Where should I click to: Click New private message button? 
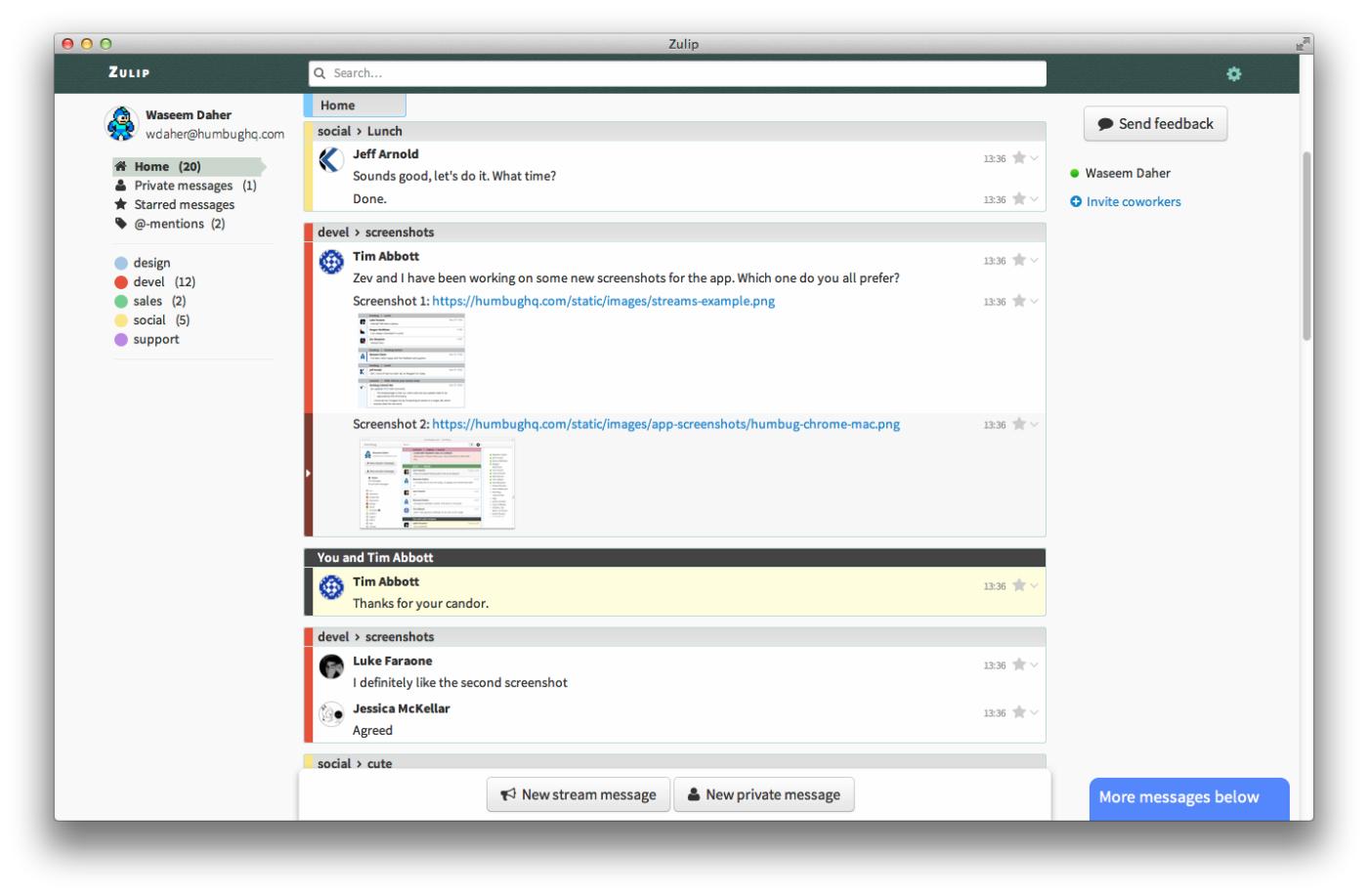tap(764, 795)
